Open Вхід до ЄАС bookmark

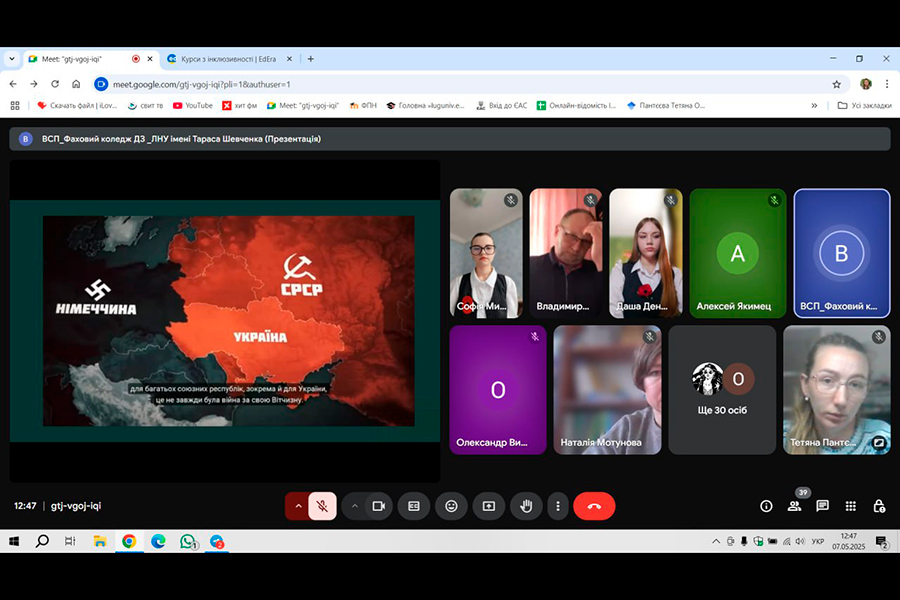click(502, 106)
